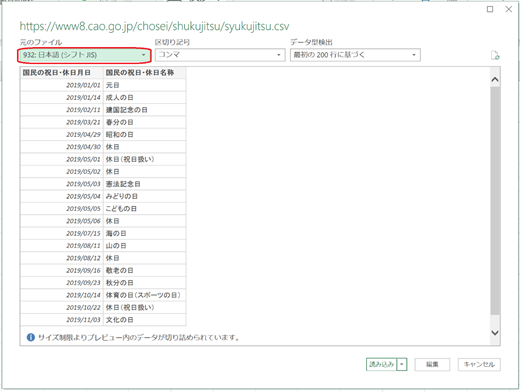The height and width of the screenshot is (392, 520).
Task: Click the cell 昭和の日
Action: pos(144,135)
